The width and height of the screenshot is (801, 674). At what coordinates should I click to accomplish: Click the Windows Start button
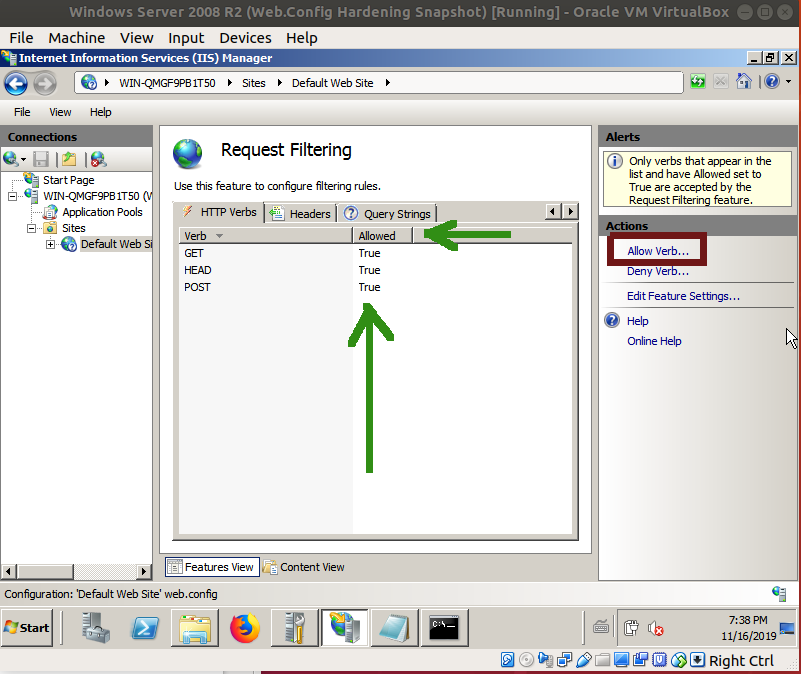(x=27, y=628)
